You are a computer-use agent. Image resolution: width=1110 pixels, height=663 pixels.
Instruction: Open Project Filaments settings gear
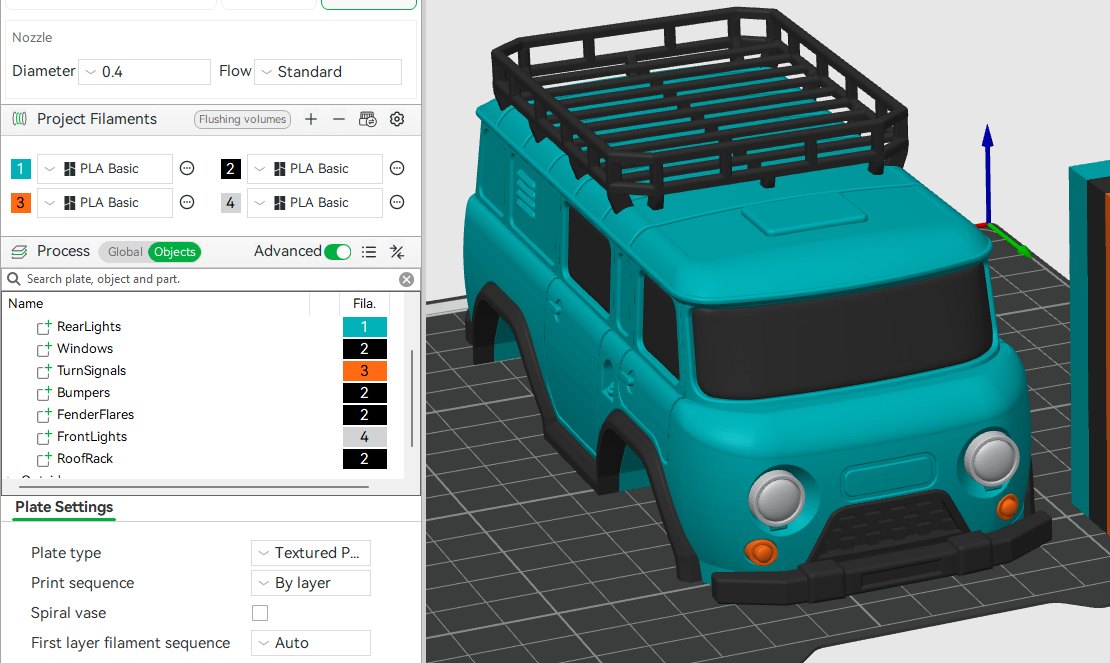397,119
